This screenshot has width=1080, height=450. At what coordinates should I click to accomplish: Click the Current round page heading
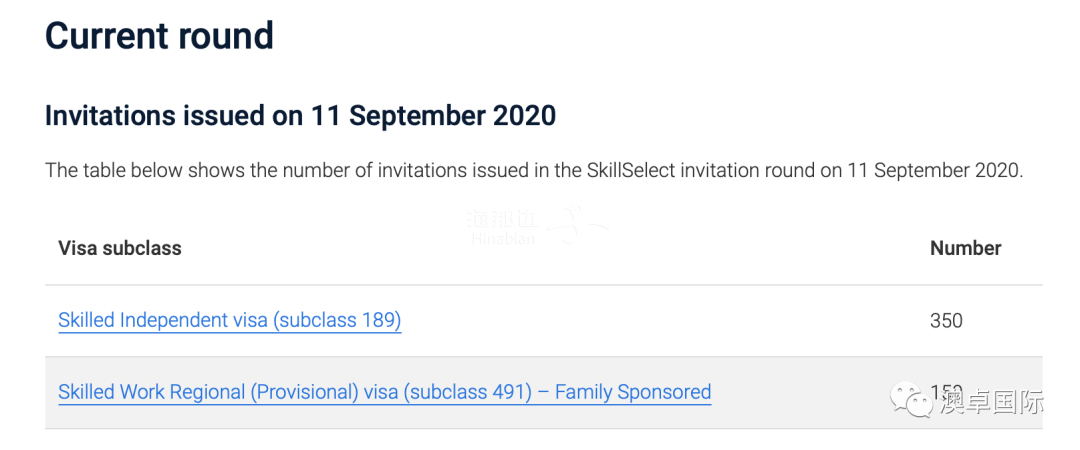tap(159, 36)
